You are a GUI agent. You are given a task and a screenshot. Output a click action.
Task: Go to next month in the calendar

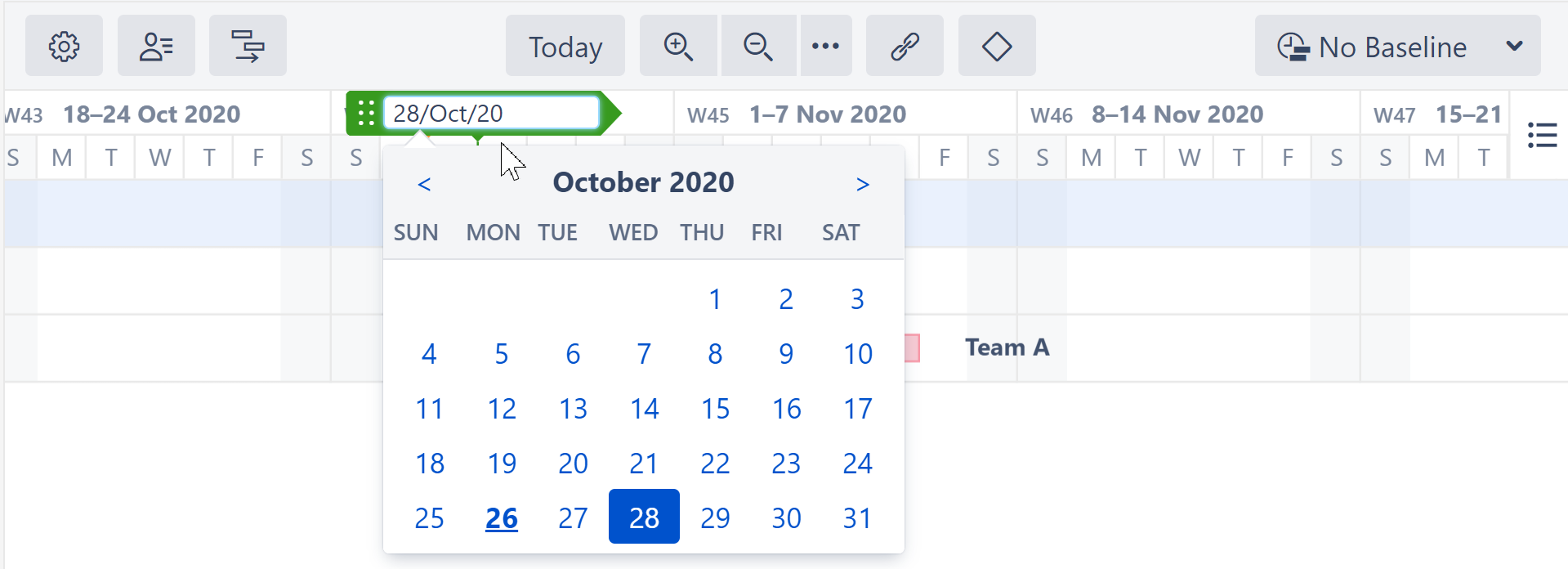point(864,183)
